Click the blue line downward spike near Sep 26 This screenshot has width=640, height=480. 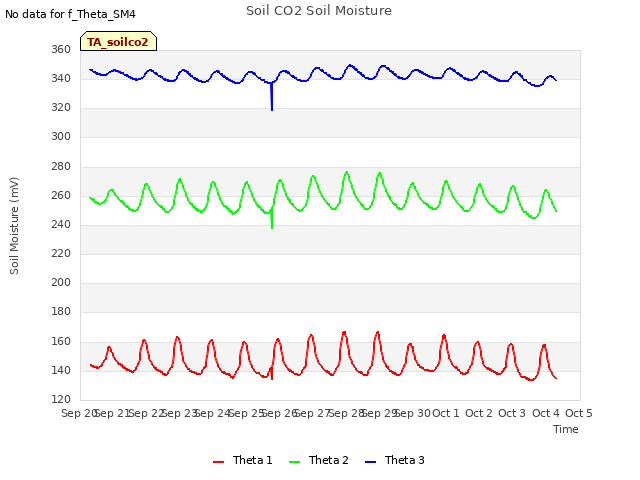click(x=272, y=98)
